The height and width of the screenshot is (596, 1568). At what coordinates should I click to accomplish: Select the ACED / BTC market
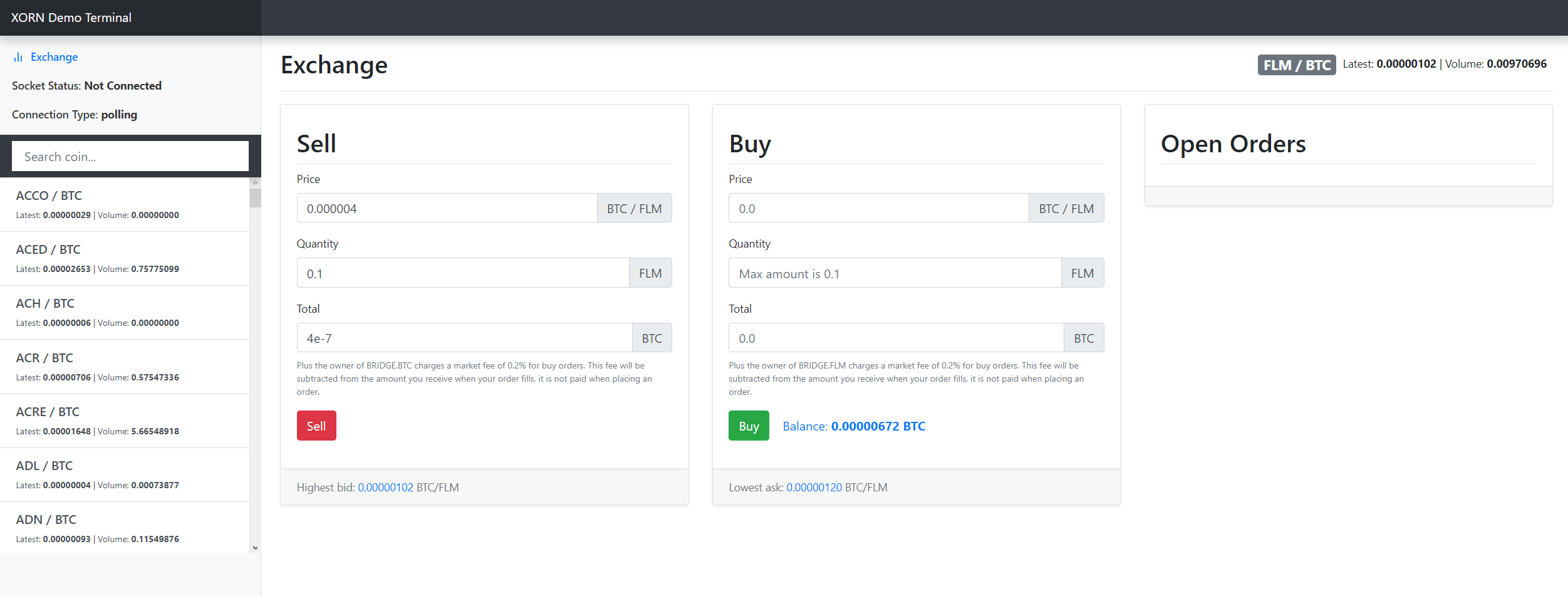click(125, 259)
